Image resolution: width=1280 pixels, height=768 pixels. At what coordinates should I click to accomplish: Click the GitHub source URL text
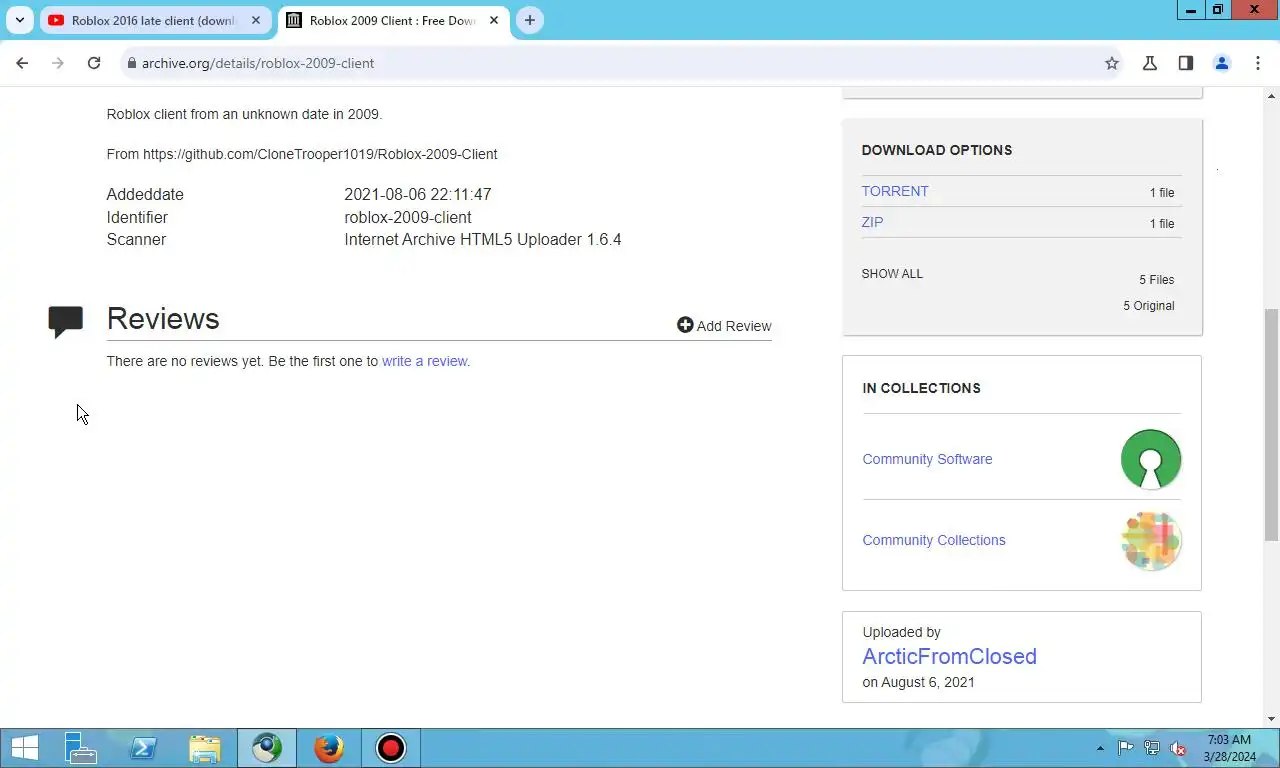point(320,154)
